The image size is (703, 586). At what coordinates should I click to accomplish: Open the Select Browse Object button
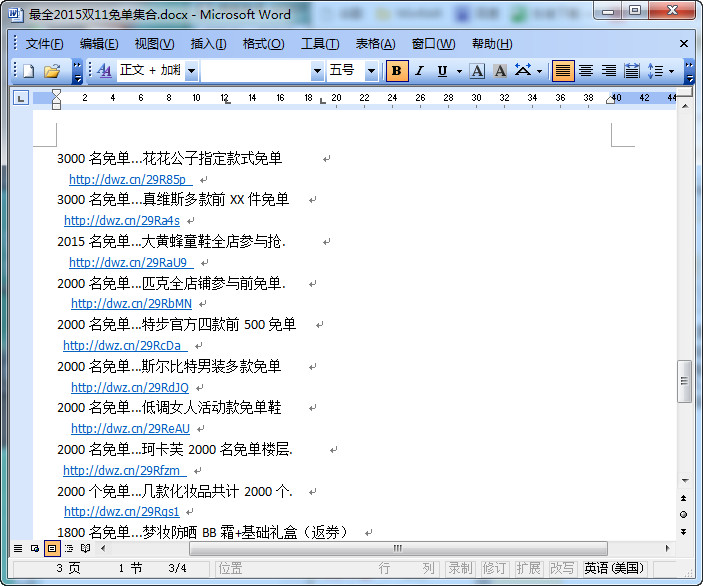click(683, 515)
